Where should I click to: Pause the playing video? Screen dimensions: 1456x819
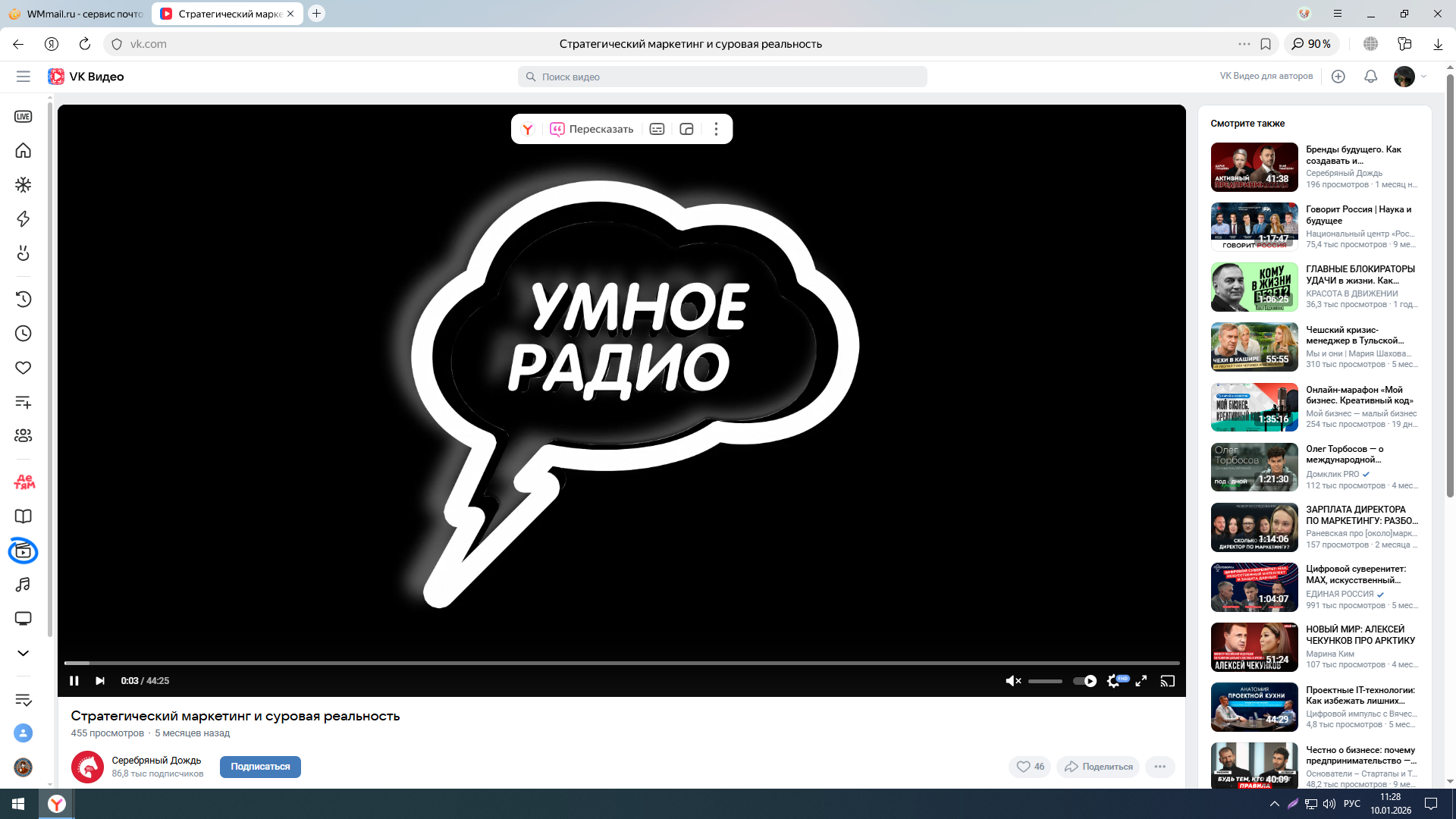coord(74,681)
